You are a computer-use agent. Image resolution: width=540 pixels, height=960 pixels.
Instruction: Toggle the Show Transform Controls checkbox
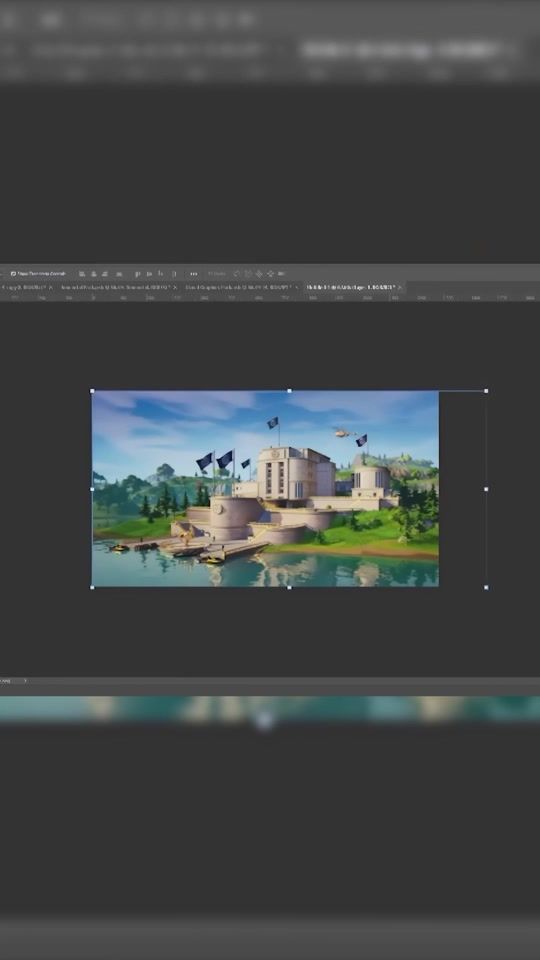tap(13, 274)
